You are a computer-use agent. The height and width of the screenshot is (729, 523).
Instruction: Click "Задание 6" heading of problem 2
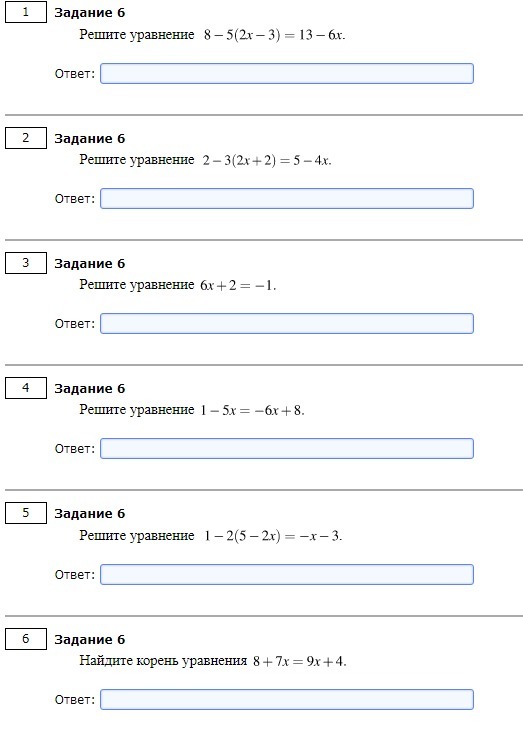tap(90, 139)
